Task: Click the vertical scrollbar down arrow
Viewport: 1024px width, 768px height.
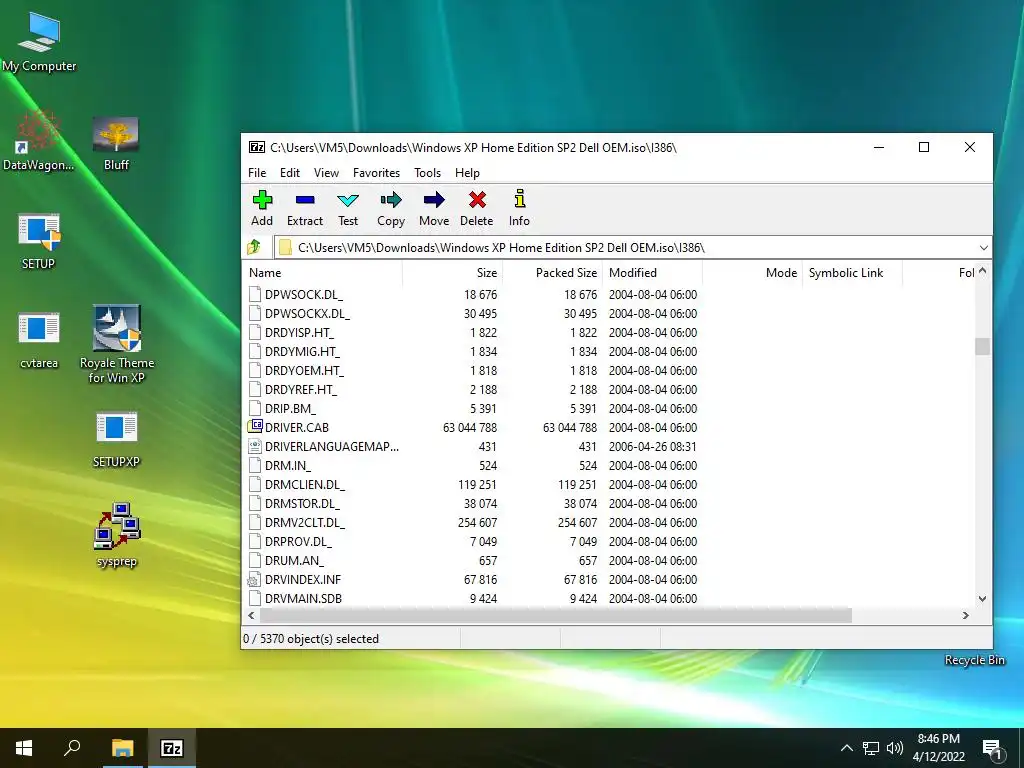Action: click(x=982, y=598)
